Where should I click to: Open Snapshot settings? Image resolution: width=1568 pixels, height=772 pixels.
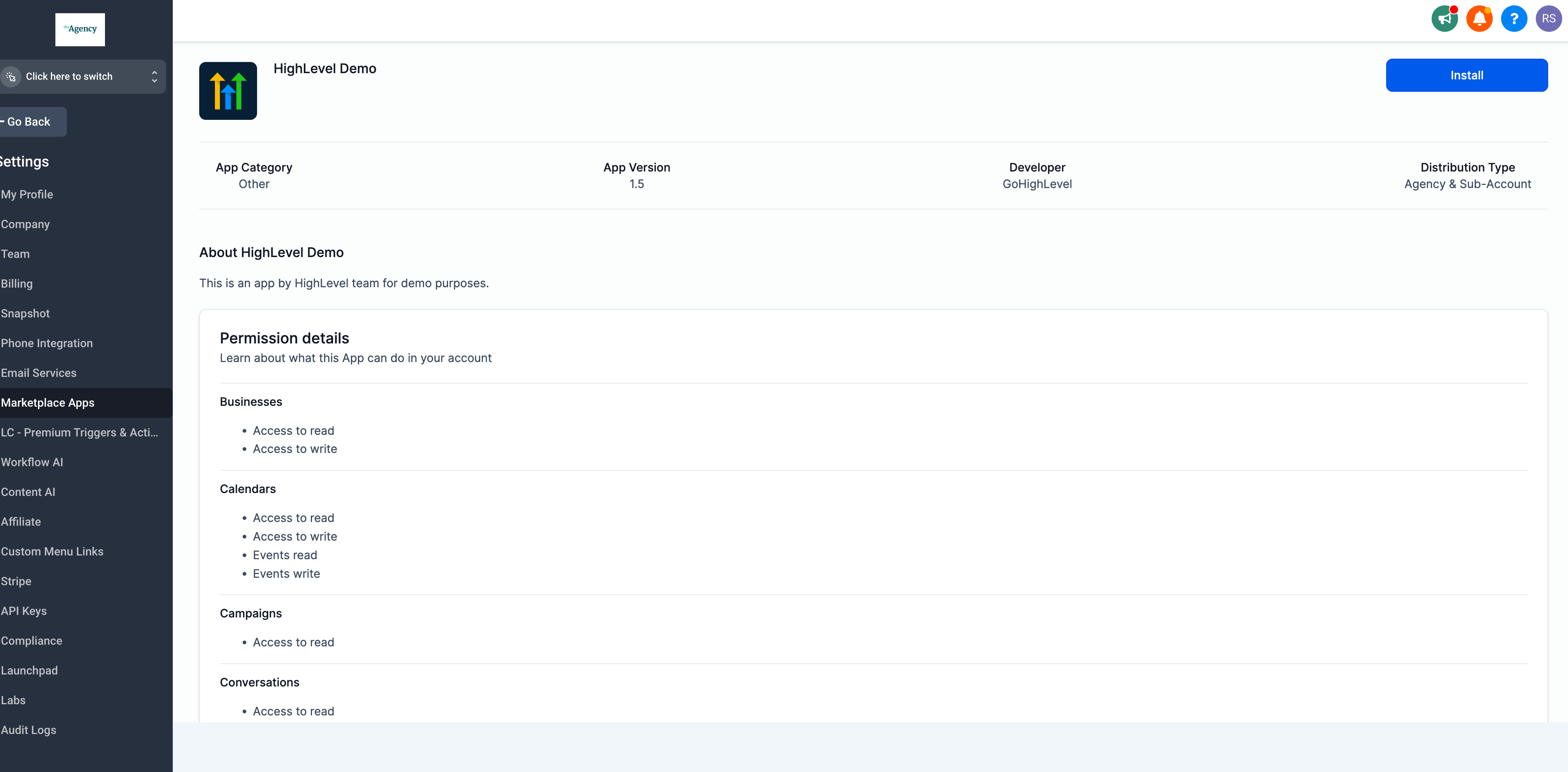pyautogui.click(x=25, y=314)
